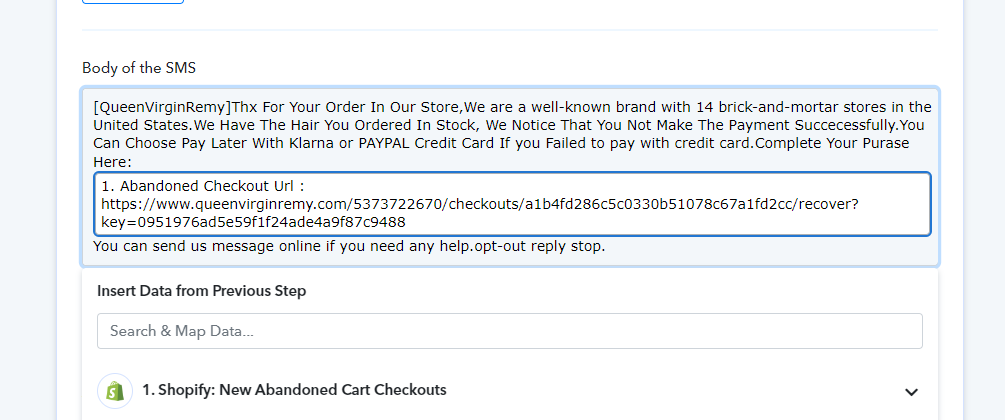
Task: Click the Body of the SMS label
Action: tap(139, 68)
